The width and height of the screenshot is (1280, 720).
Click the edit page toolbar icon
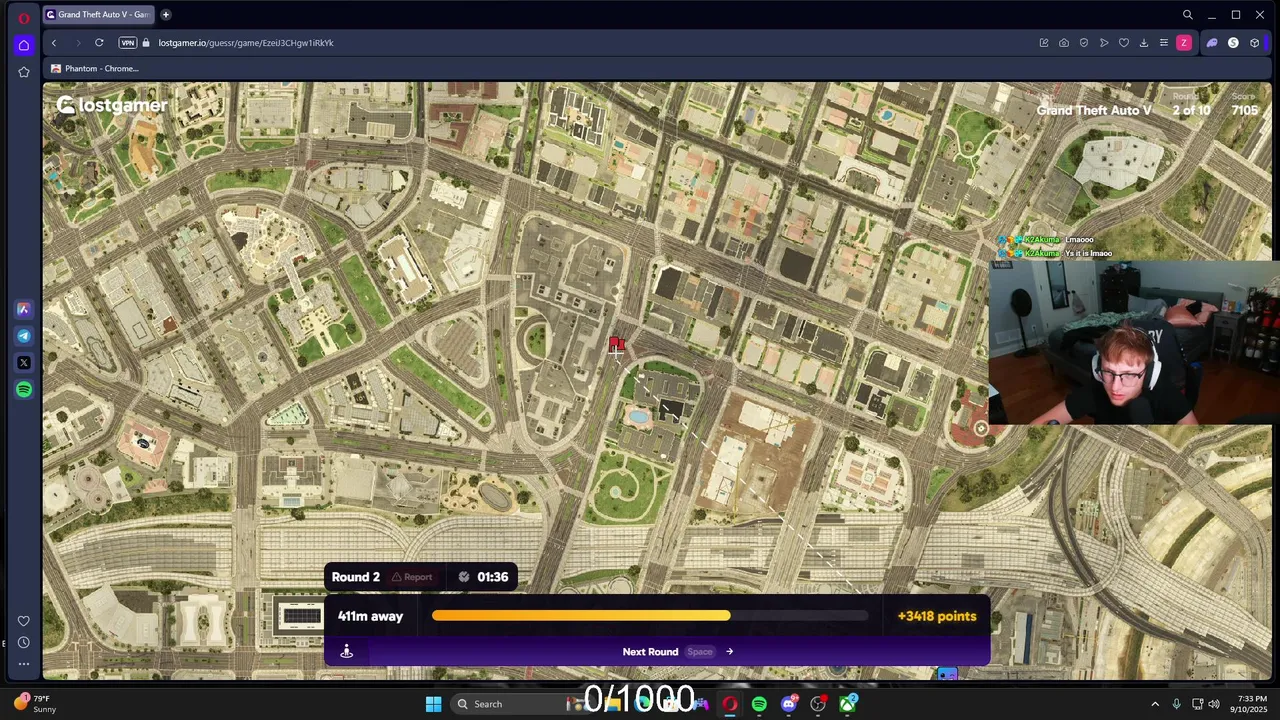tap(1044, 43)
